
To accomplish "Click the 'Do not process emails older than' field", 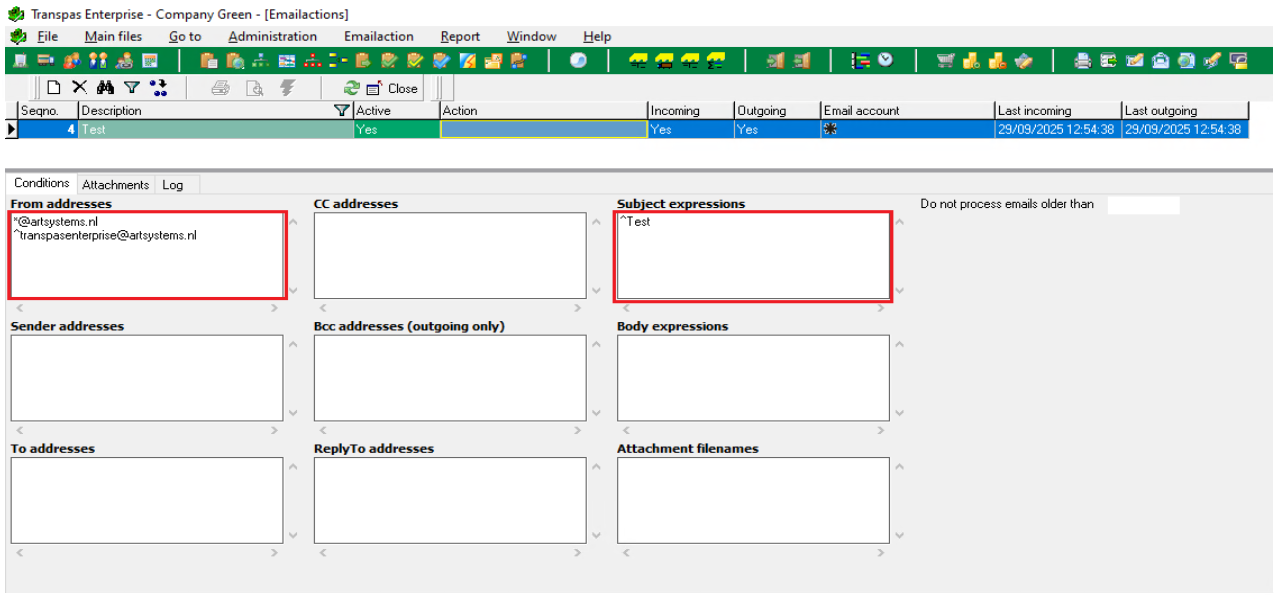I will tap(1143, 205).
